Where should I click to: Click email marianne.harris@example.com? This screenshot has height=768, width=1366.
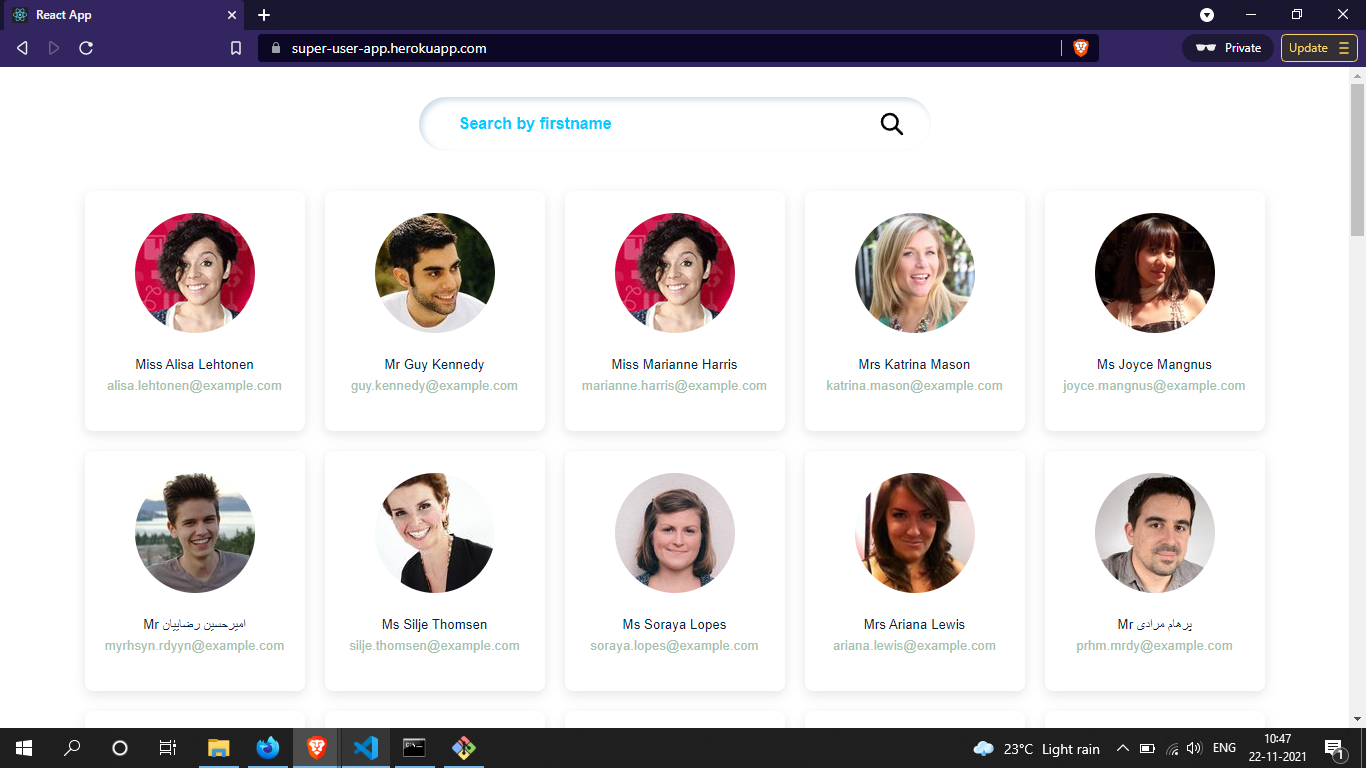(675, 386)
